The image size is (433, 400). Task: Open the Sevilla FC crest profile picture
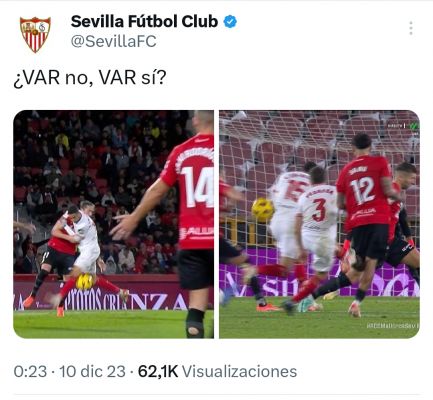(35, 35)
